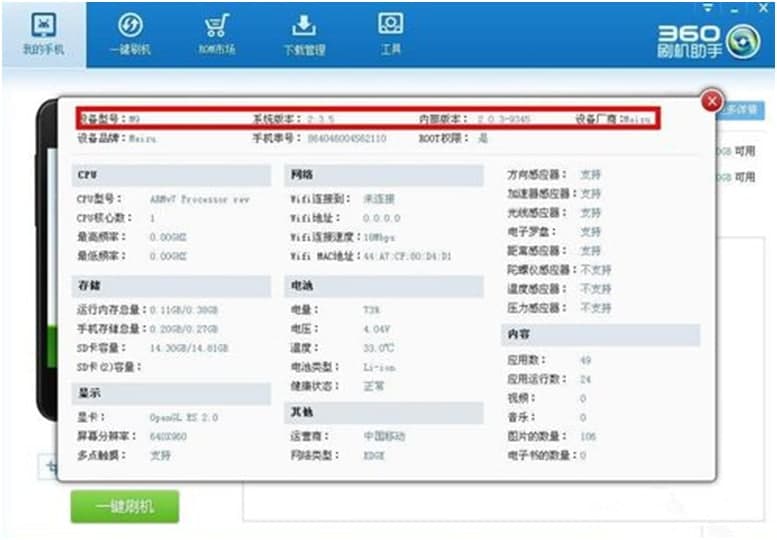Screen dimensions: 777x540
Task: Click the Wifi连接到 value 未连接
Action: pos(379,199)
